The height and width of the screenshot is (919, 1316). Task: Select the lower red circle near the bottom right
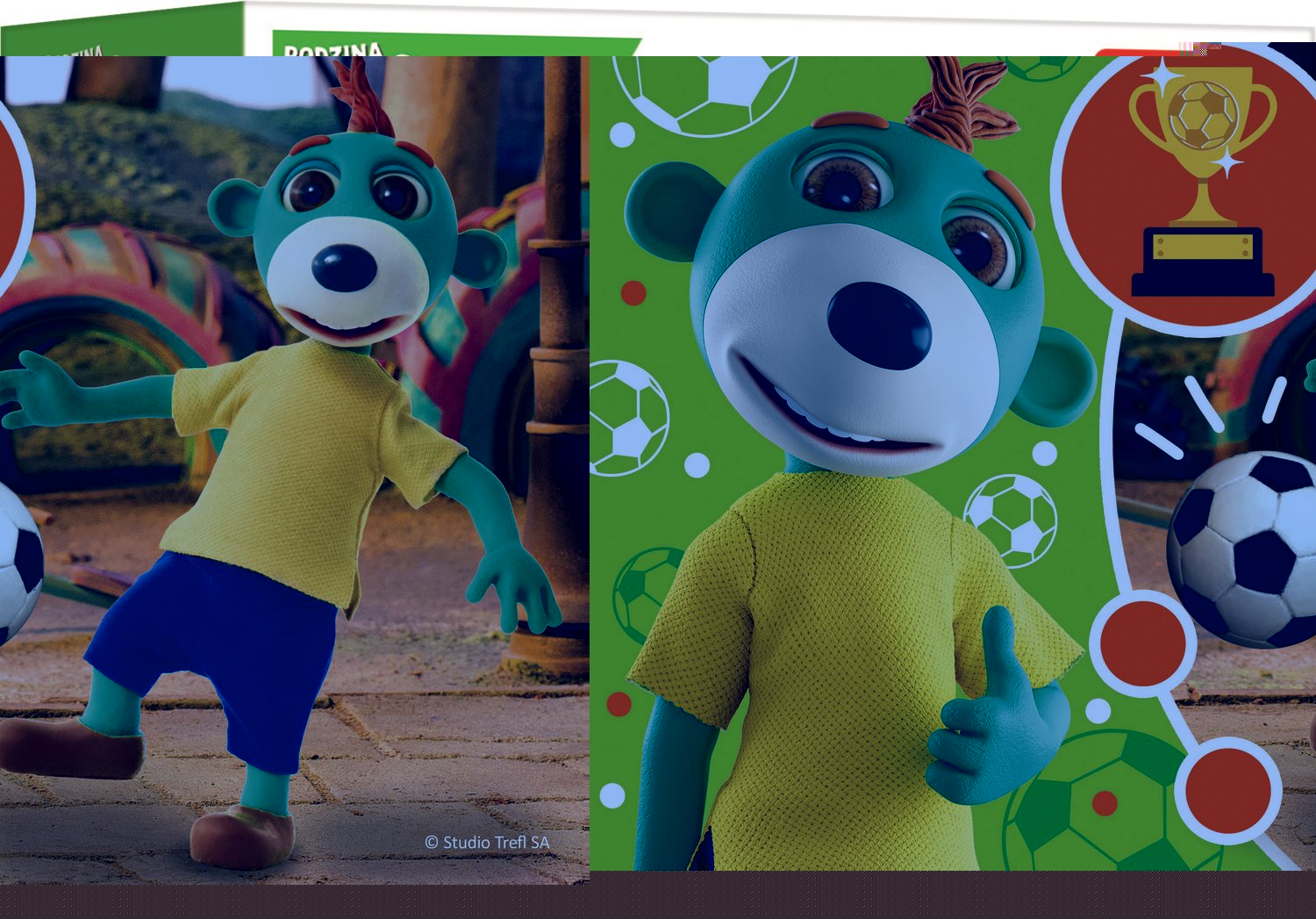pos(1227,791)
